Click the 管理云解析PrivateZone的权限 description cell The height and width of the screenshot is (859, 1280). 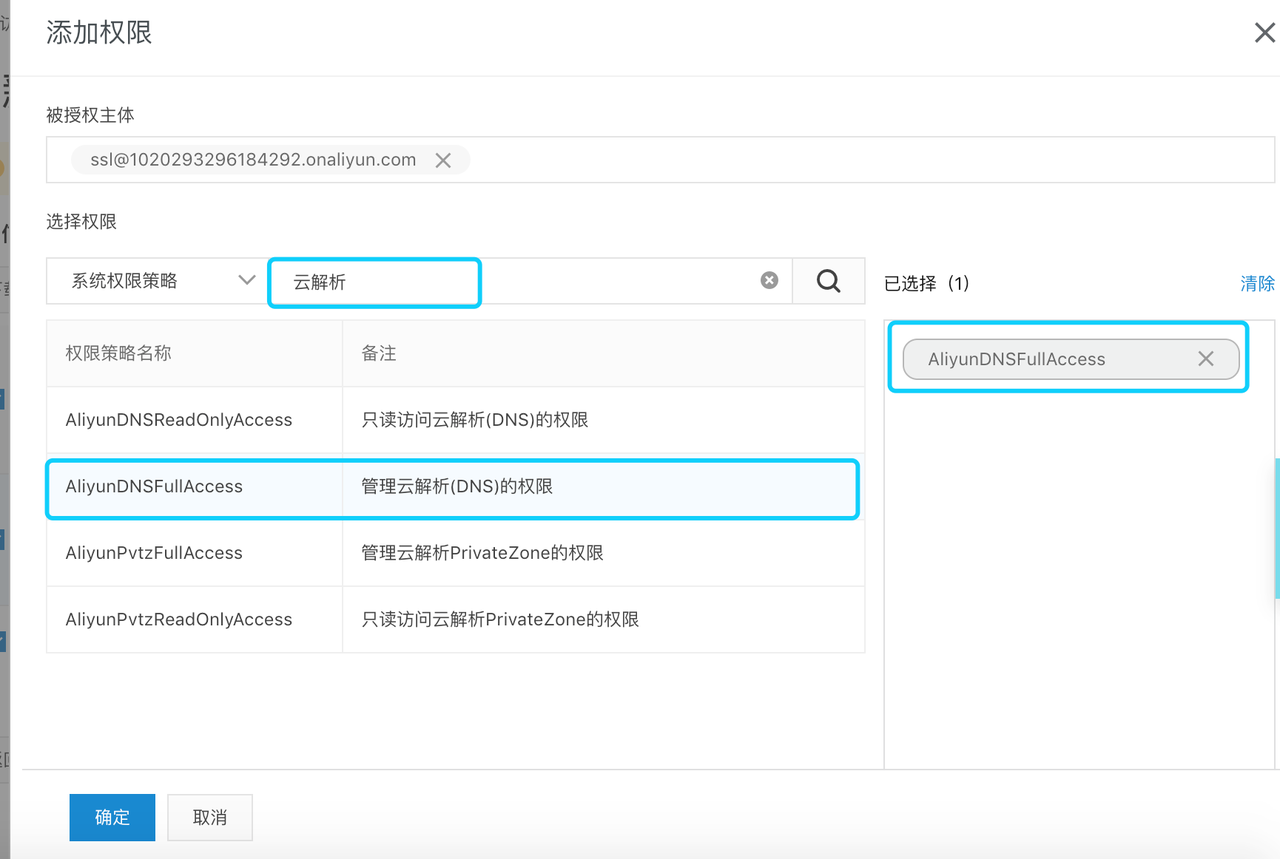click(x=482, y=553)
